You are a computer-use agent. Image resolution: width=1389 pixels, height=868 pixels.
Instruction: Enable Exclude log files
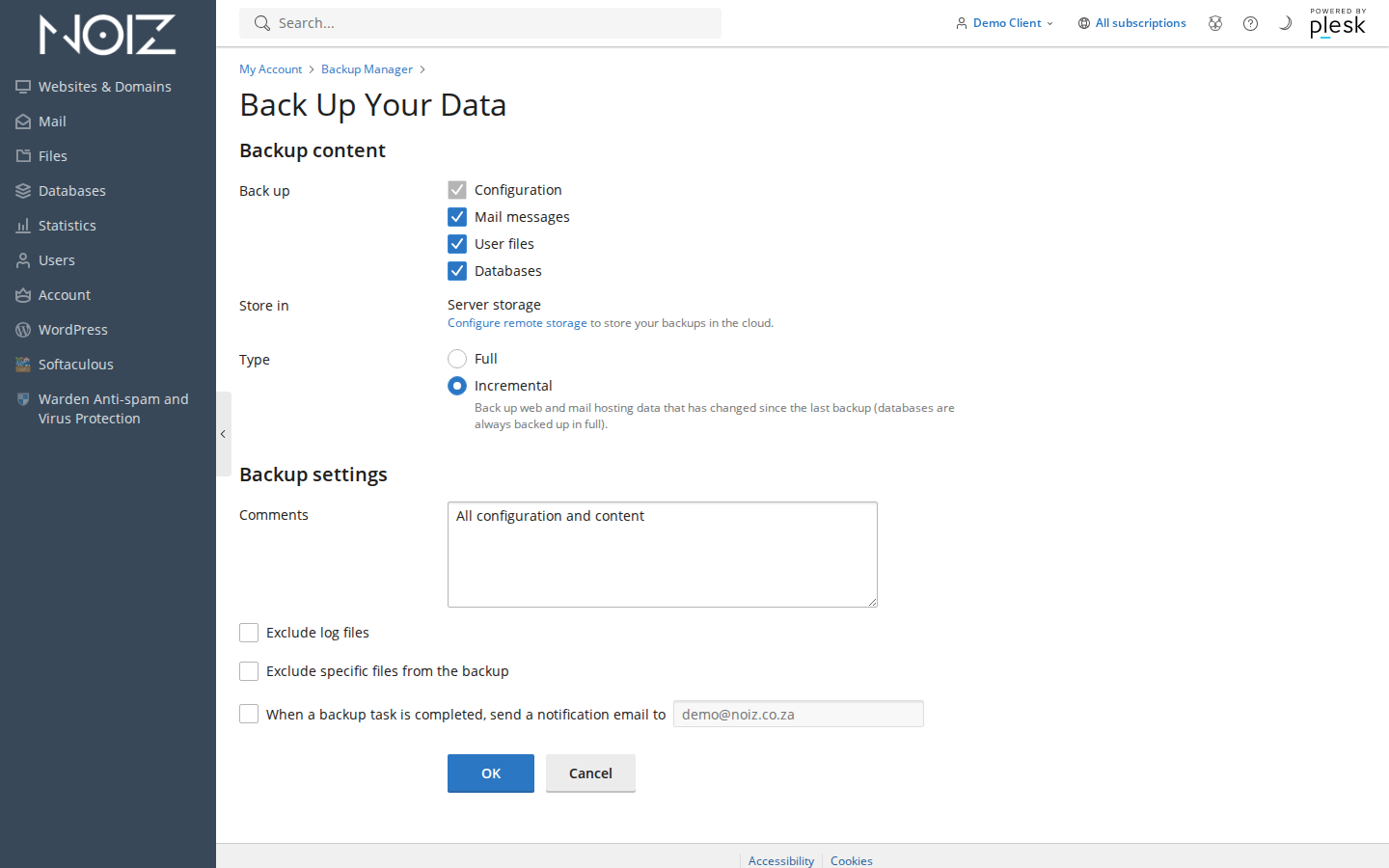(x=249, y=633)
